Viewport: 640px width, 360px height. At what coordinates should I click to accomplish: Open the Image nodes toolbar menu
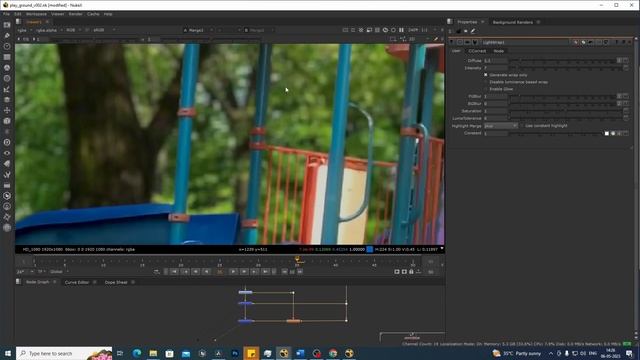(x=7, y=25)
